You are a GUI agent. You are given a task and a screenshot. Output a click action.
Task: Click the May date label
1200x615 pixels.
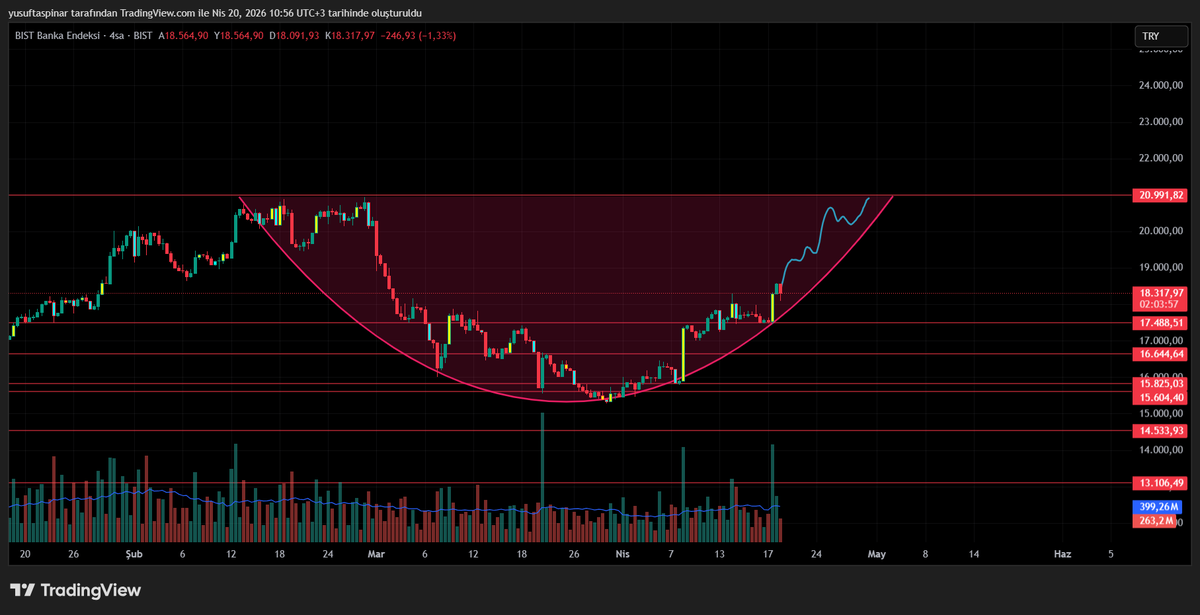click(876, 553)
